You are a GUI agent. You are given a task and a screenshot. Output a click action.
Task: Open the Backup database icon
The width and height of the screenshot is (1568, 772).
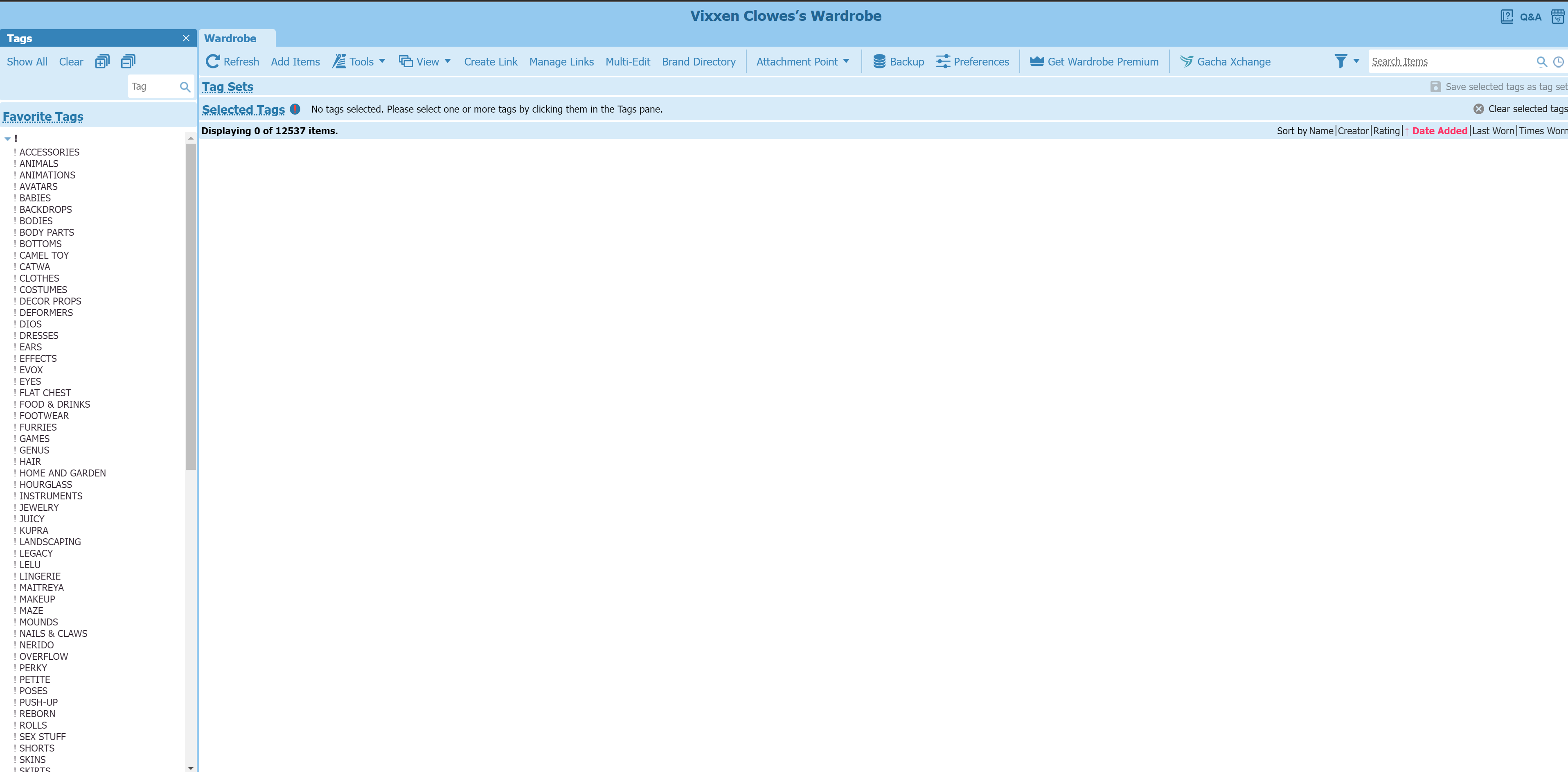[x=879, y=61]
